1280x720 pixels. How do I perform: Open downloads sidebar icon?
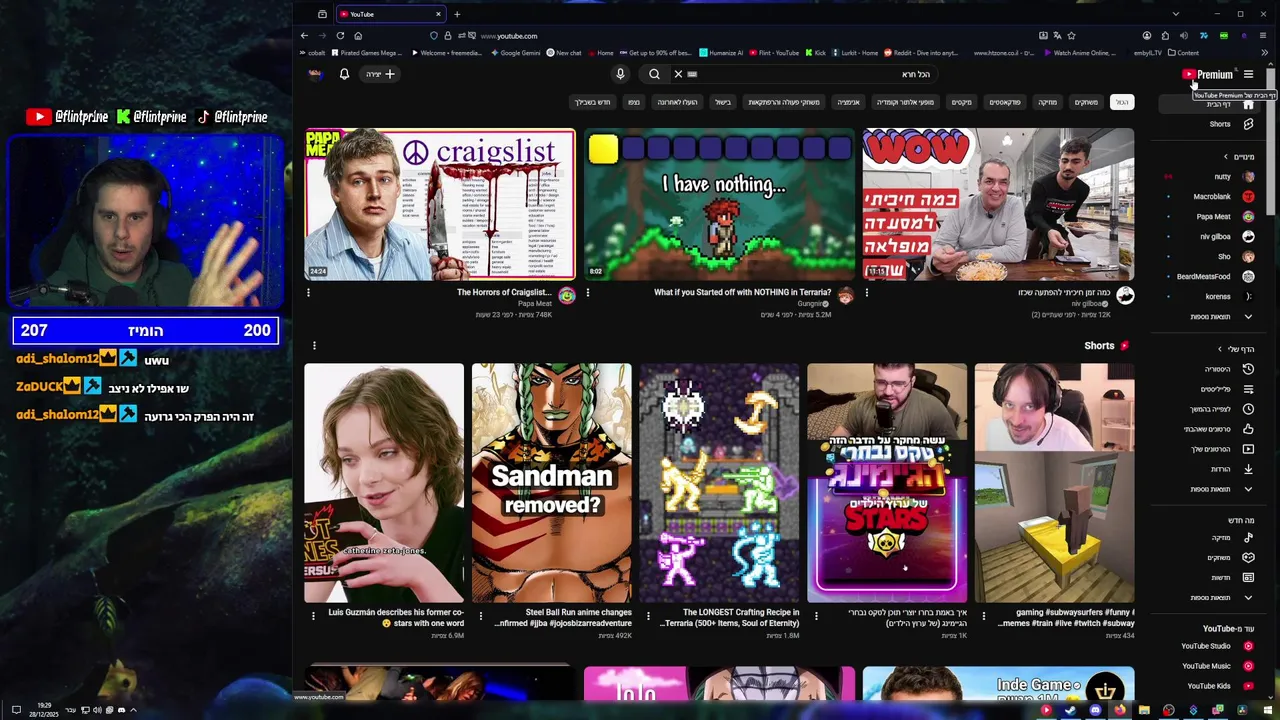tap(1248, 469)
